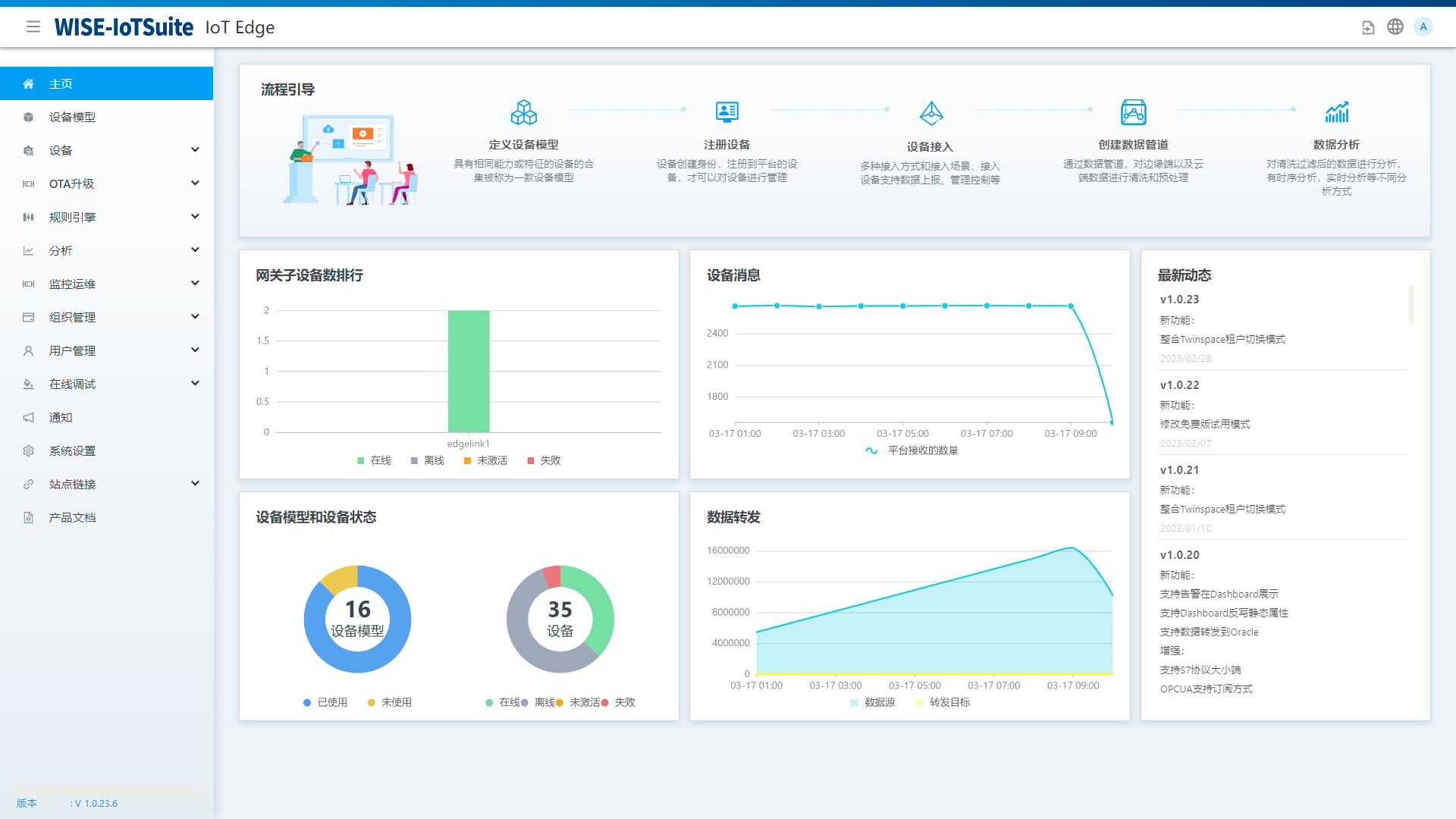Expand the OTA升级 menu chevron
1456x819 pixels.
[195, 183]
